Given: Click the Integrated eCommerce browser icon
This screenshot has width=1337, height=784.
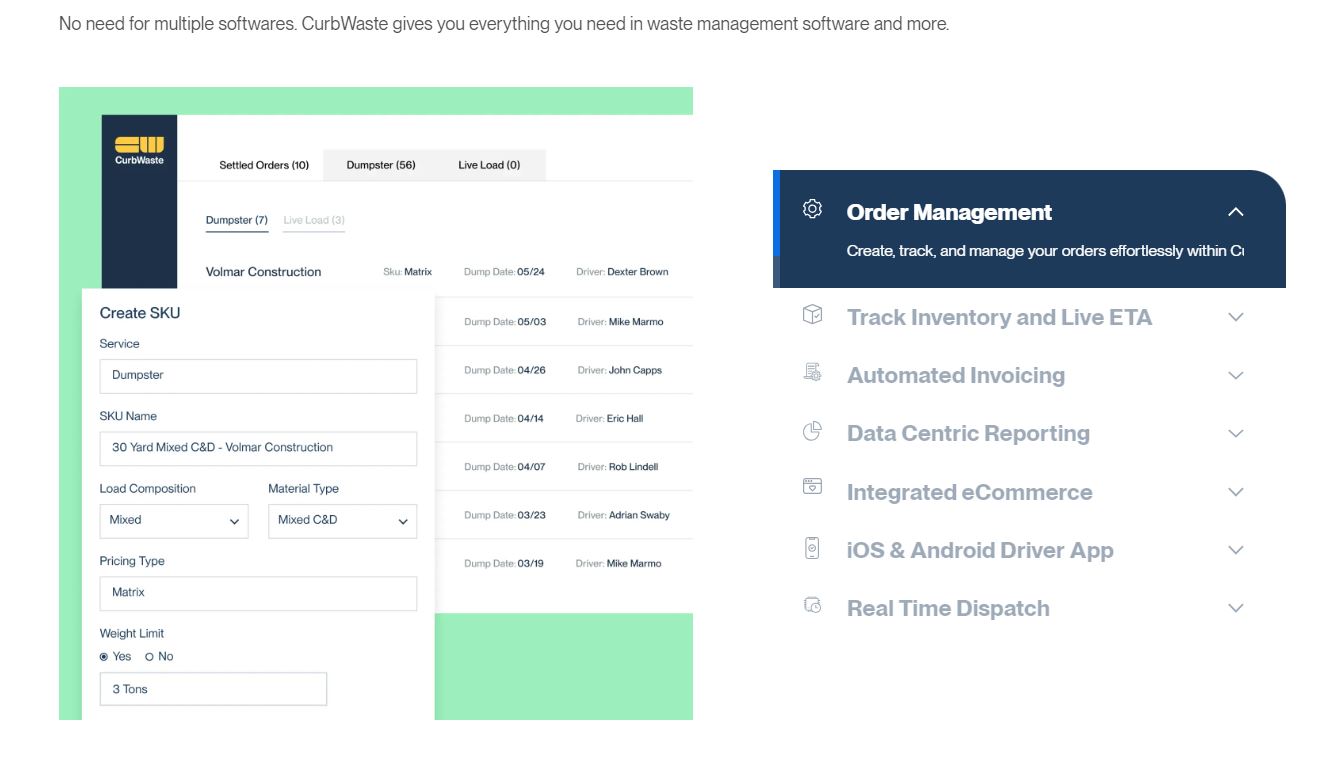Looking at the screenshot, I should click(812, 487).
